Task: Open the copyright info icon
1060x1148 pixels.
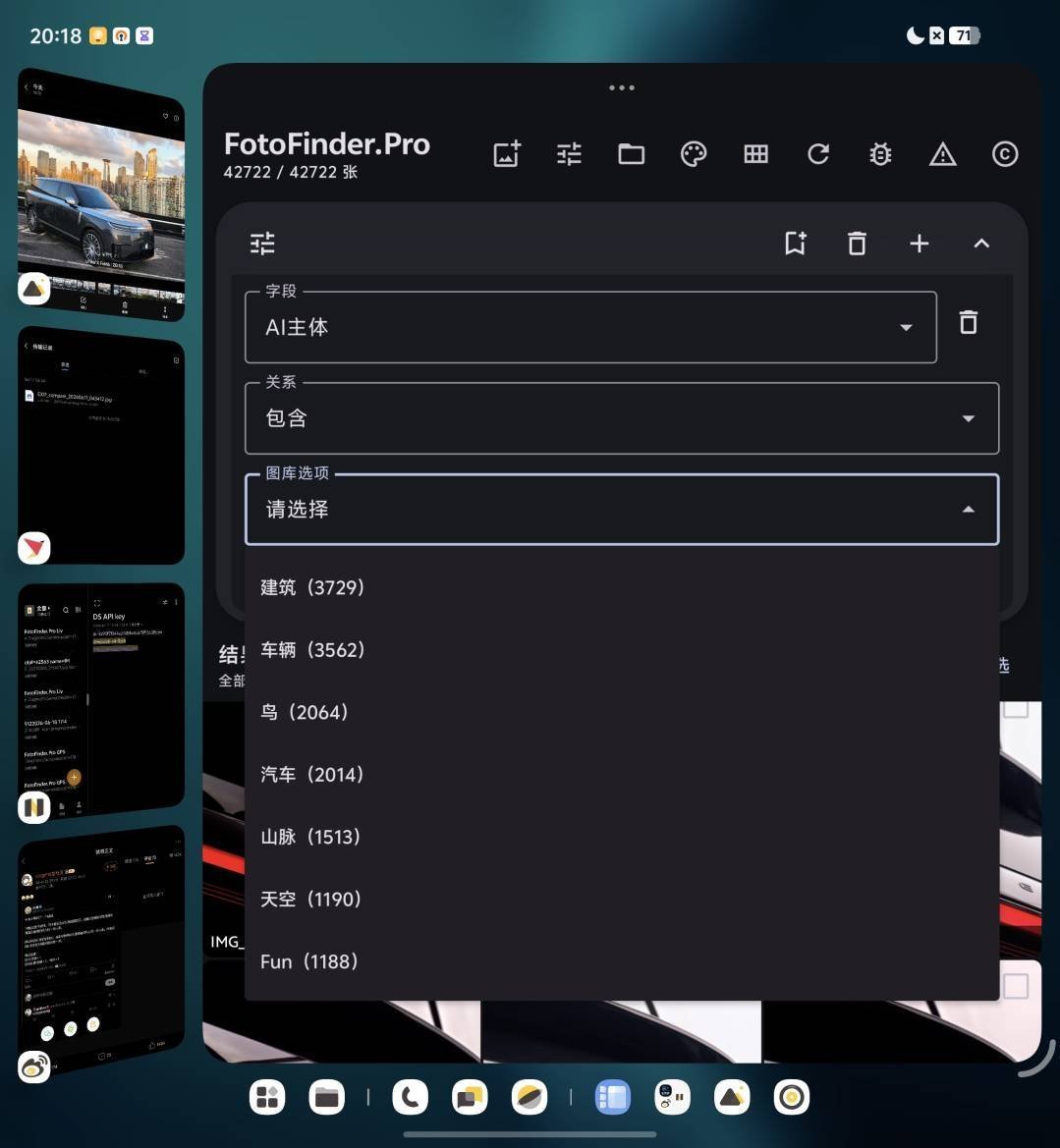Action: 1005,154
